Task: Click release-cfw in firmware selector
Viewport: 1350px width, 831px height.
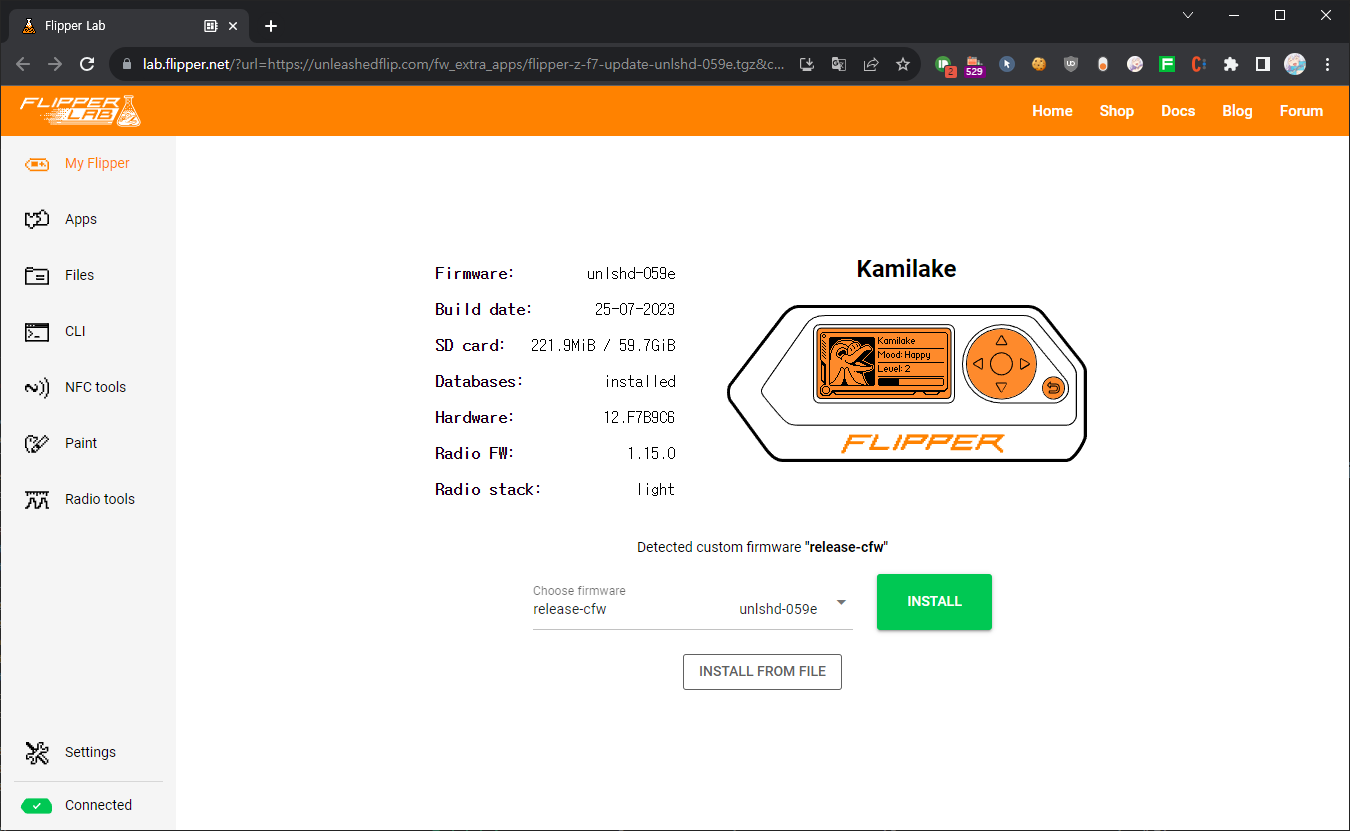Action: [570, 608]
